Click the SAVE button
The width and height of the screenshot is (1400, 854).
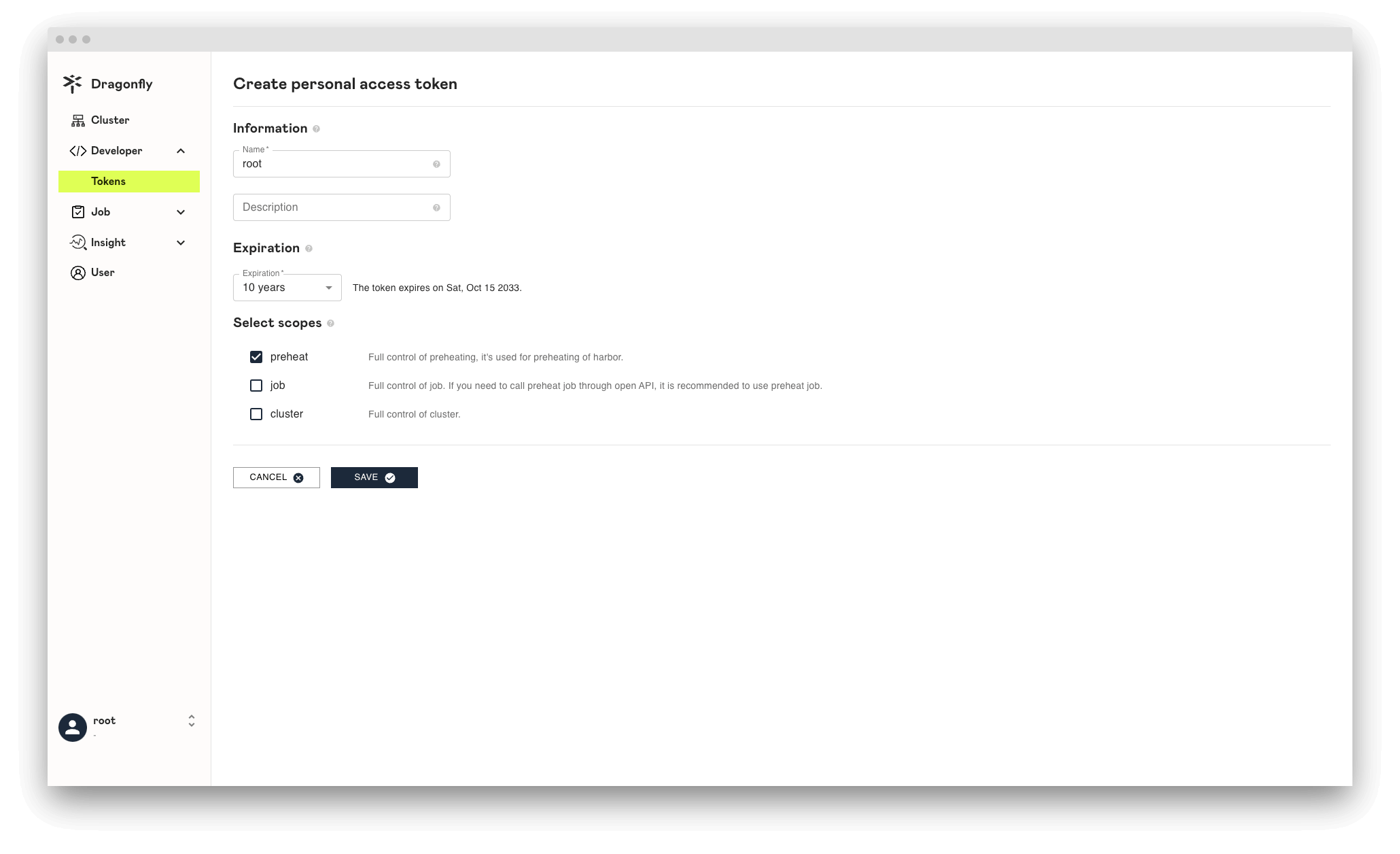[374, 477]
